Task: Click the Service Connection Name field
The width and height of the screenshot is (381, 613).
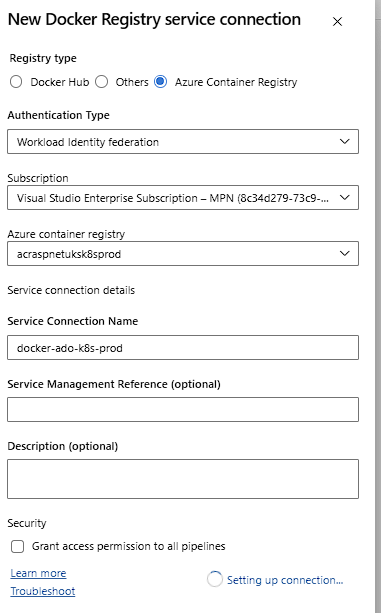Action: 183,348
